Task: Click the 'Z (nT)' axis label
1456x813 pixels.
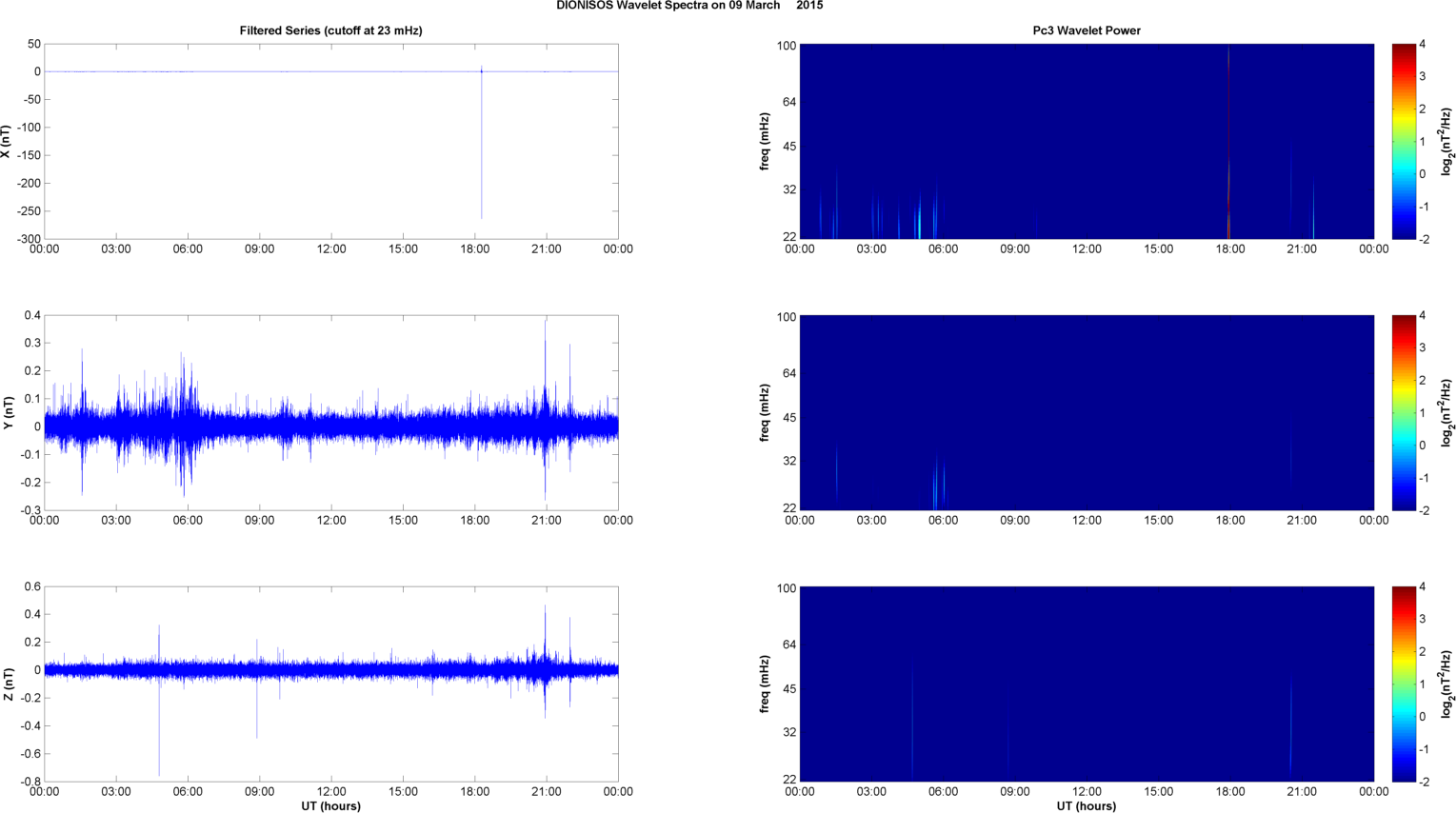Action: pyautogui.click(x=7, y=684)
